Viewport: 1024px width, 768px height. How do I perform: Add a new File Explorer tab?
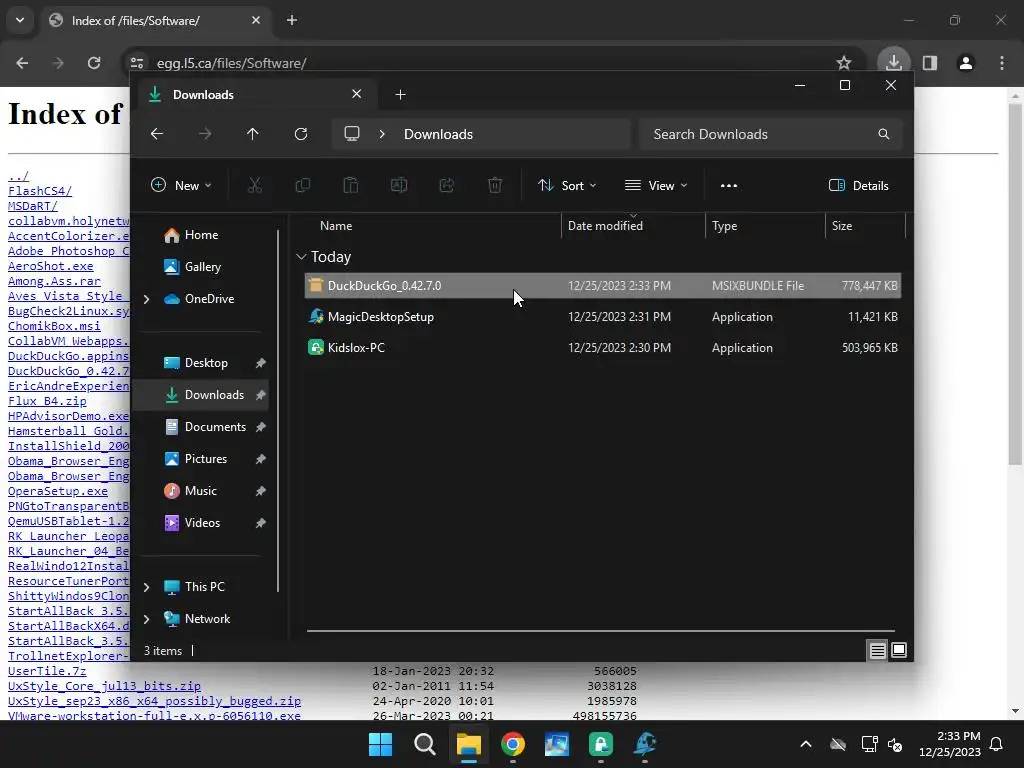pos(400,95)
